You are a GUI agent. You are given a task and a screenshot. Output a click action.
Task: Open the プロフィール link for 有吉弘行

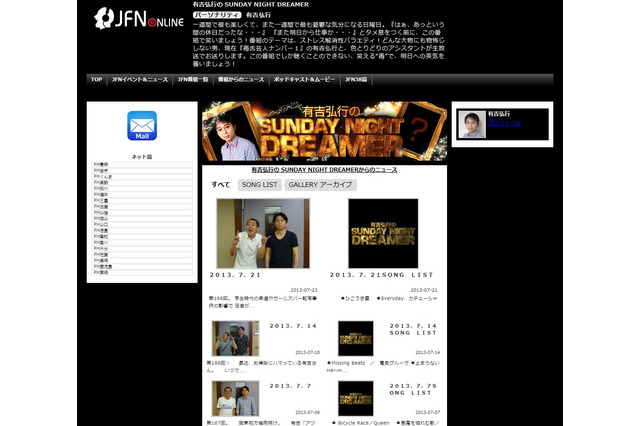tap(504, 123)
